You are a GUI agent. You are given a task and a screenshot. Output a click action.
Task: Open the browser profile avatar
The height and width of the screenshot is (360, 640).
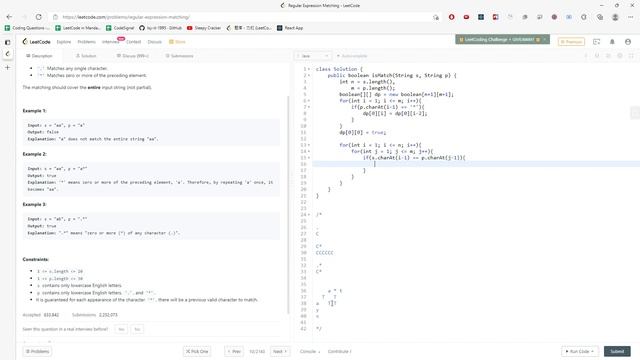(615, 17)
